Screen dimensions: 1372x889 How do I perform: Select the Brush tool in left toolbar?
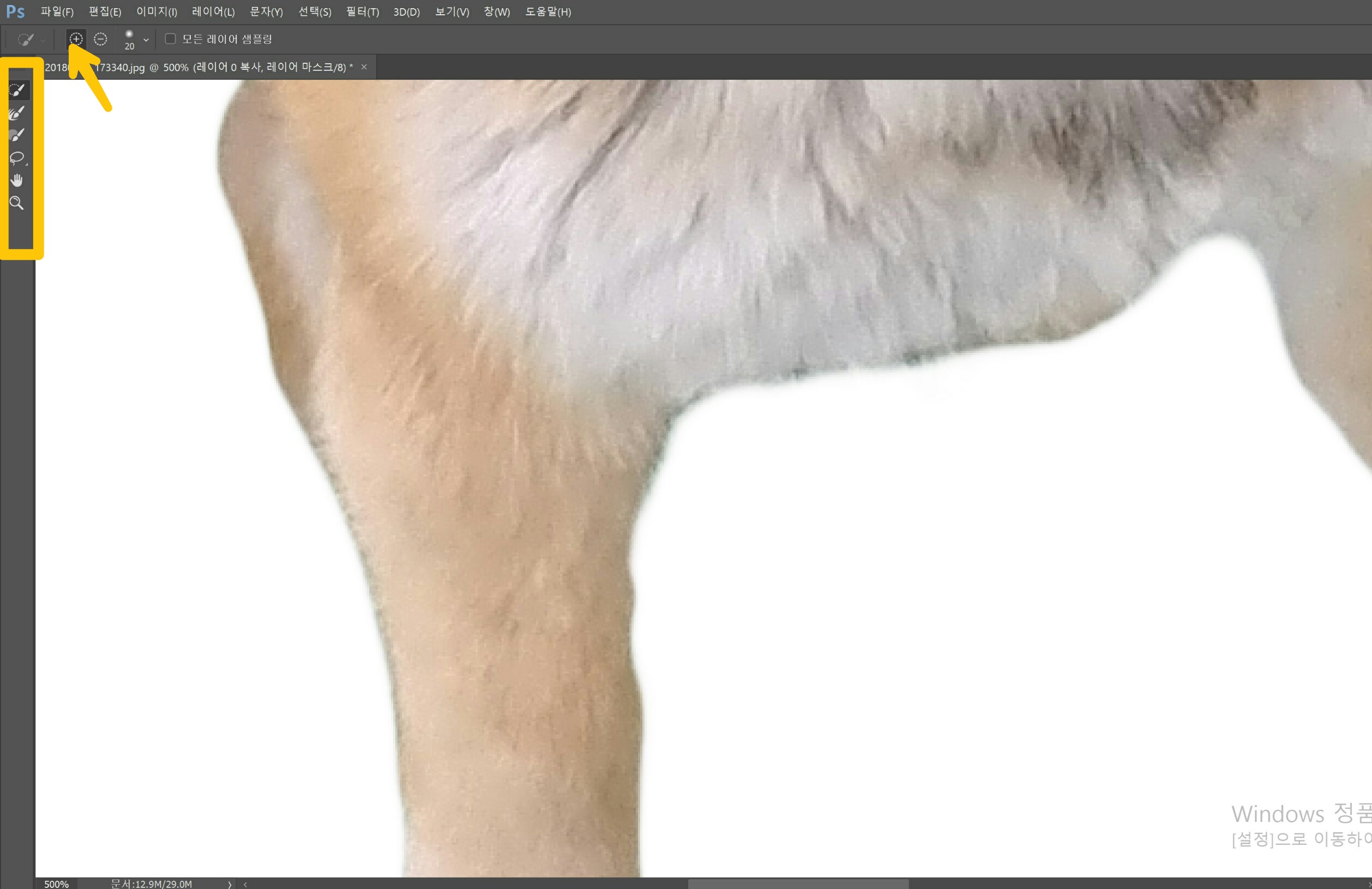click(17, 135)
